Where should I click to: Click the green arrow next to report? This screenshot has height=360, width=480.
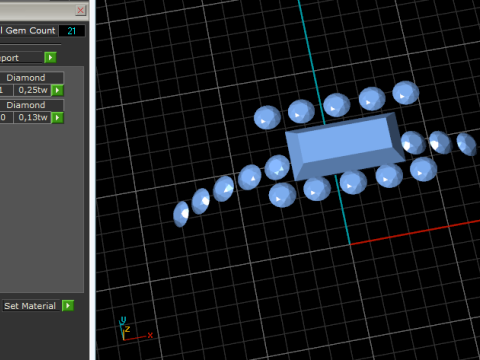50,57
